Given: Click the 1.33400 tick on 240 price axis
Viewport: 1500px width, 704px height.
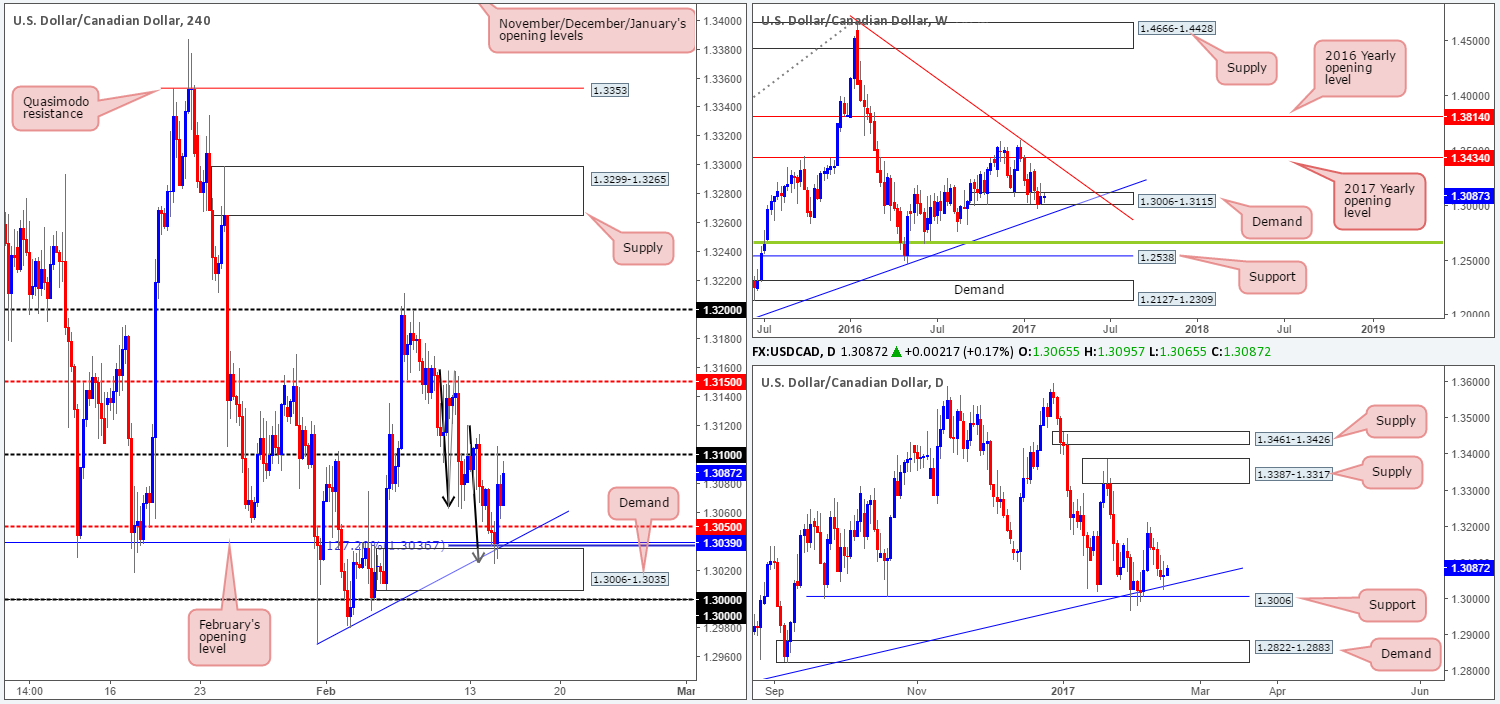Looking at the screenshot, I should (x=722, y=107).
